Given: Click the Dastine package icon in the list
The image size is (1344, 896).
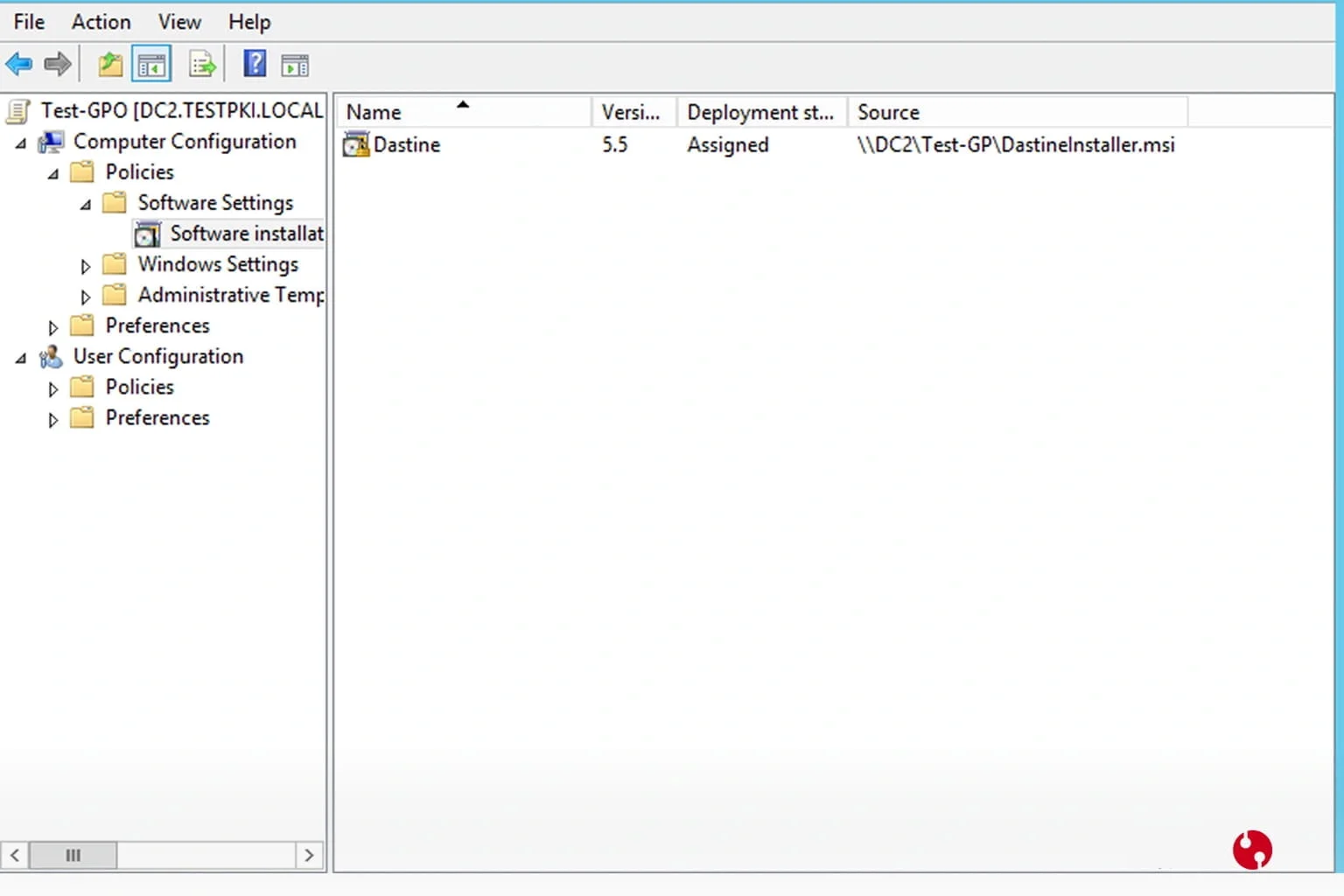Looking at the screenshot, I should (356, 144).
